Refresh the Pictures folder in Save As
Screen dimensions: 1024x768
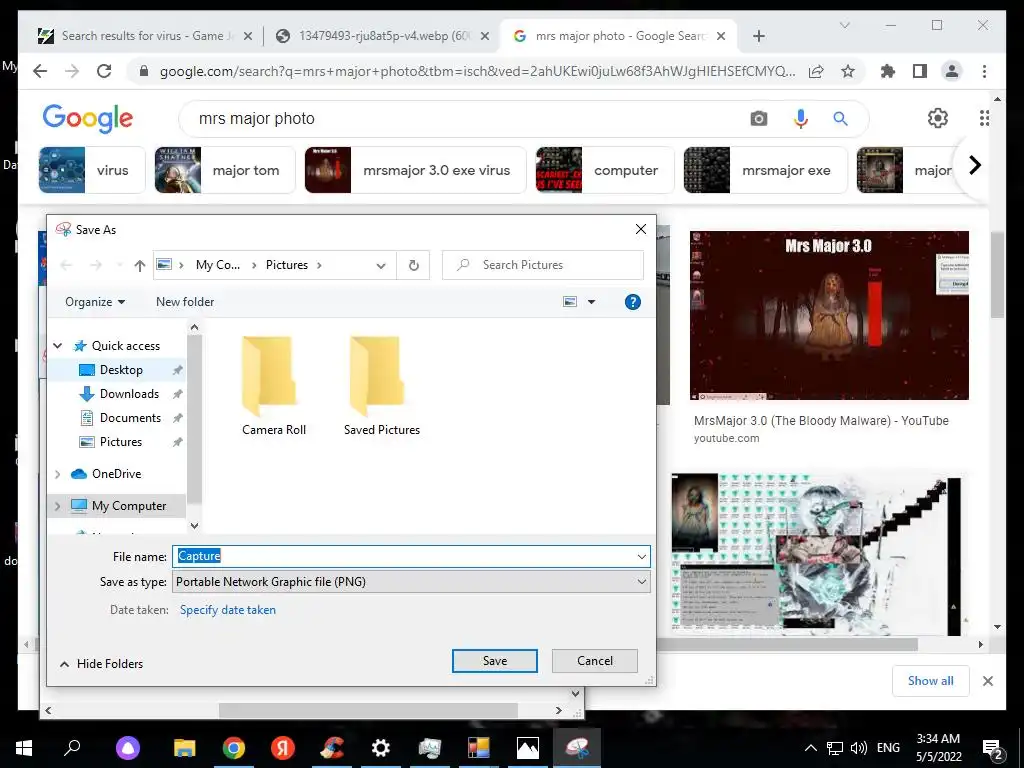pyautogui.click(x=413, y=265)
